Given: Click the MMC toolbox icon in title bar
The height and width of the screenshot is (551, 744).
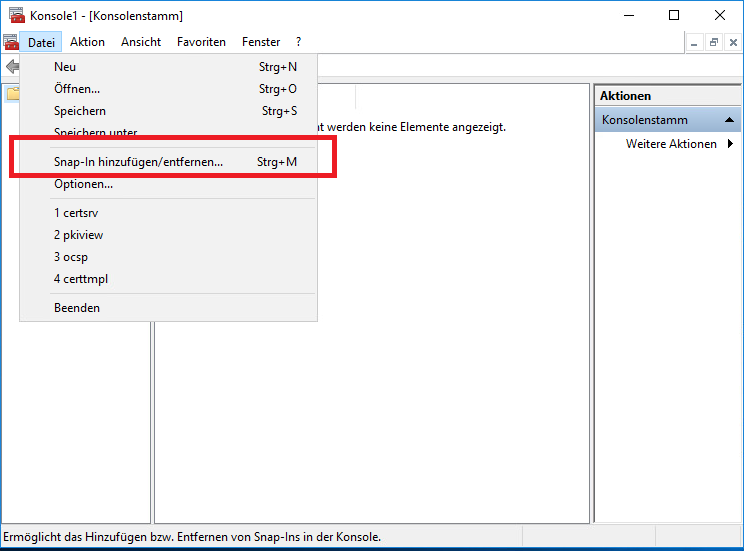Looking at the screenshot, I should point(16,15).
